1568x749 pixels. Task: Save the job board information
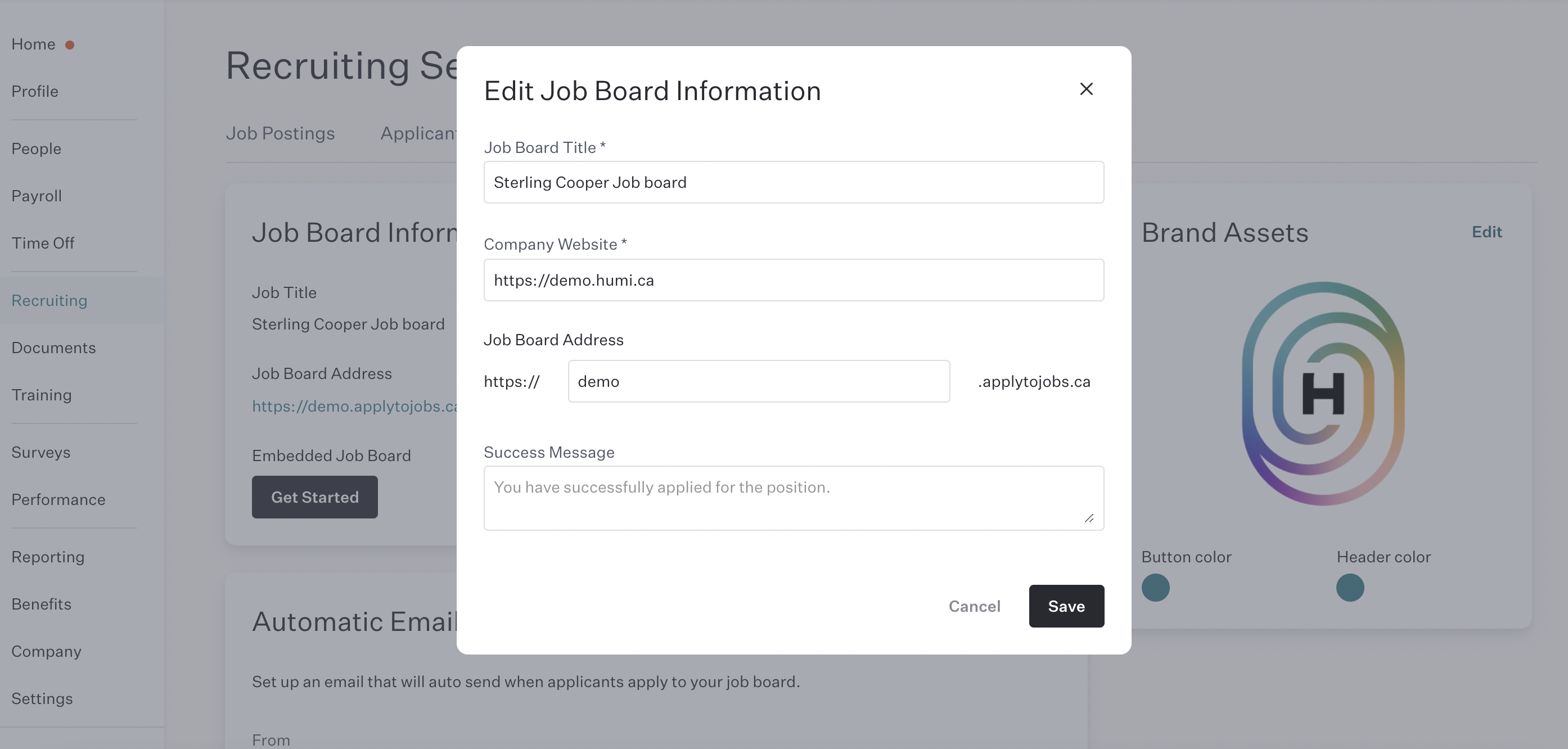pos(1066,606)
